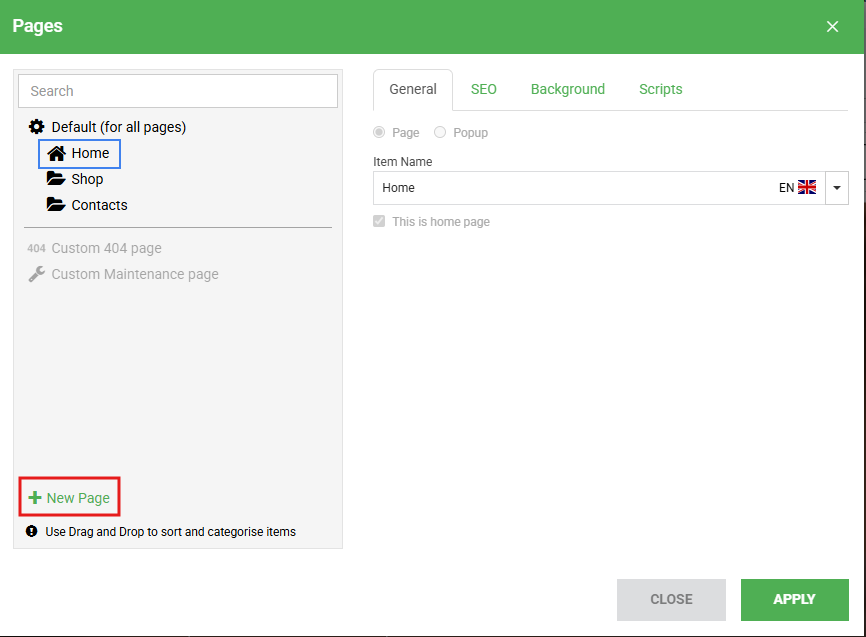The height and width of the screenshot is (637, 866).
Task: Click the UK flag language icon
Action: (x=807, y=187)
